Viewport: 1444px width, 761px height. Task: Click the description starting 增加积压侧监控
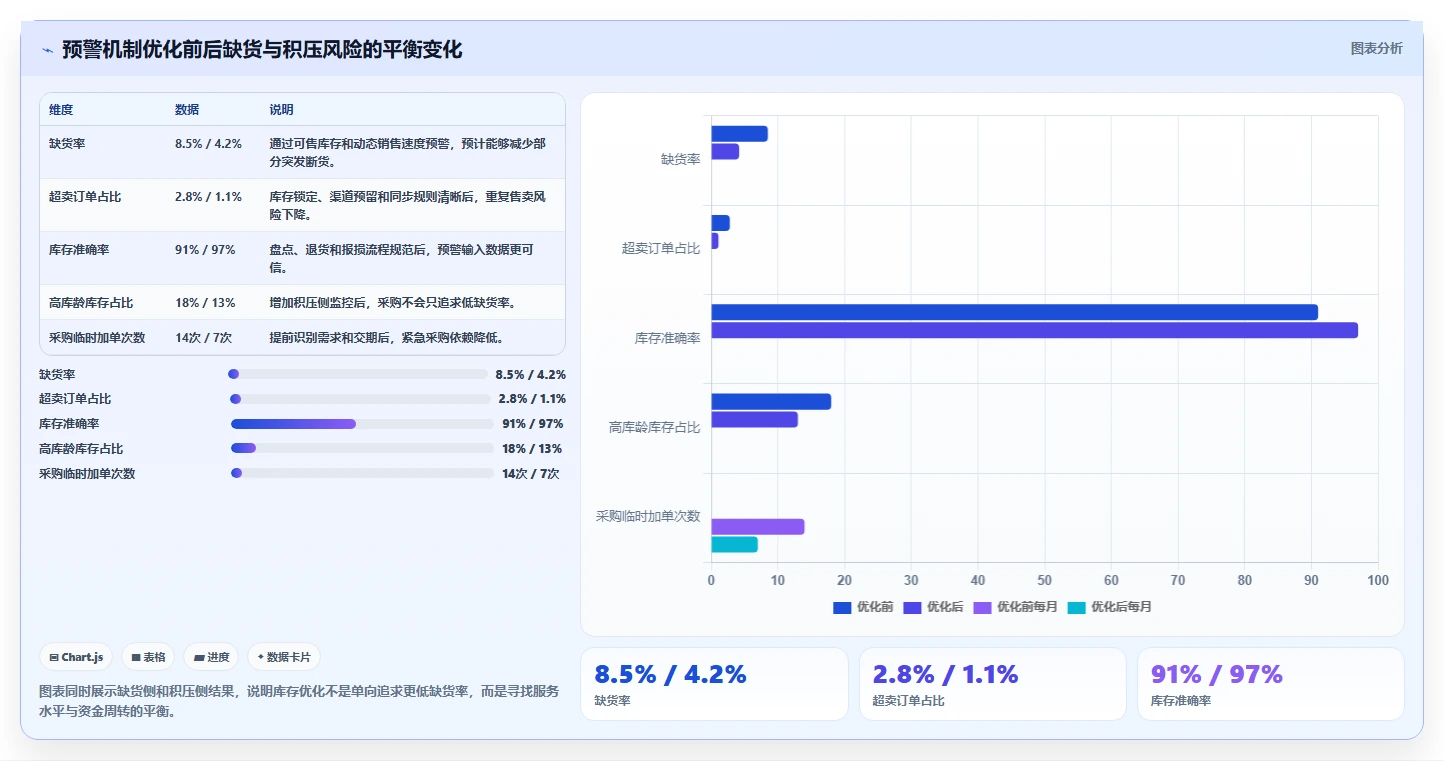point(393,303)
